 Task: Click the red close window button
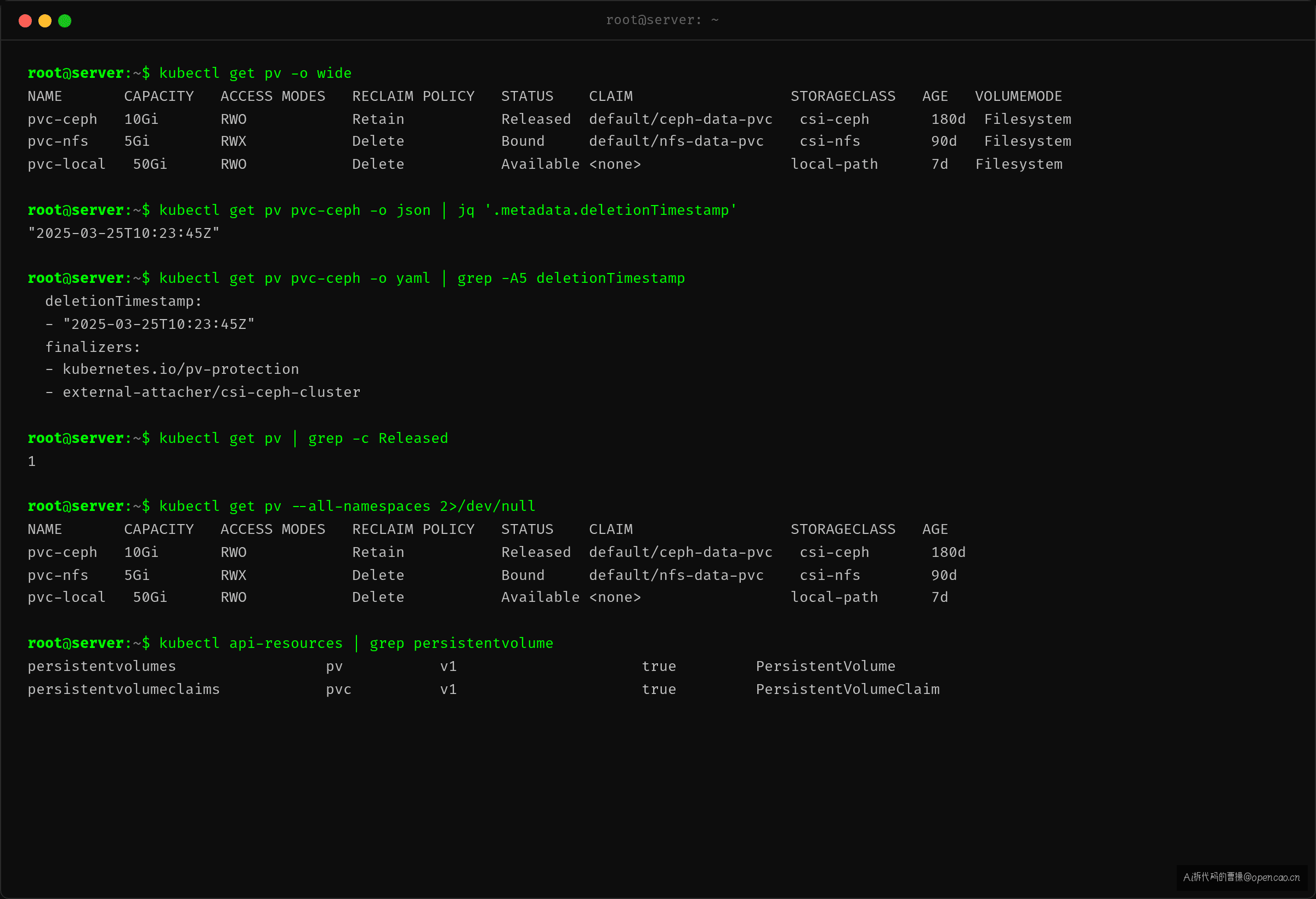point(25,21)
